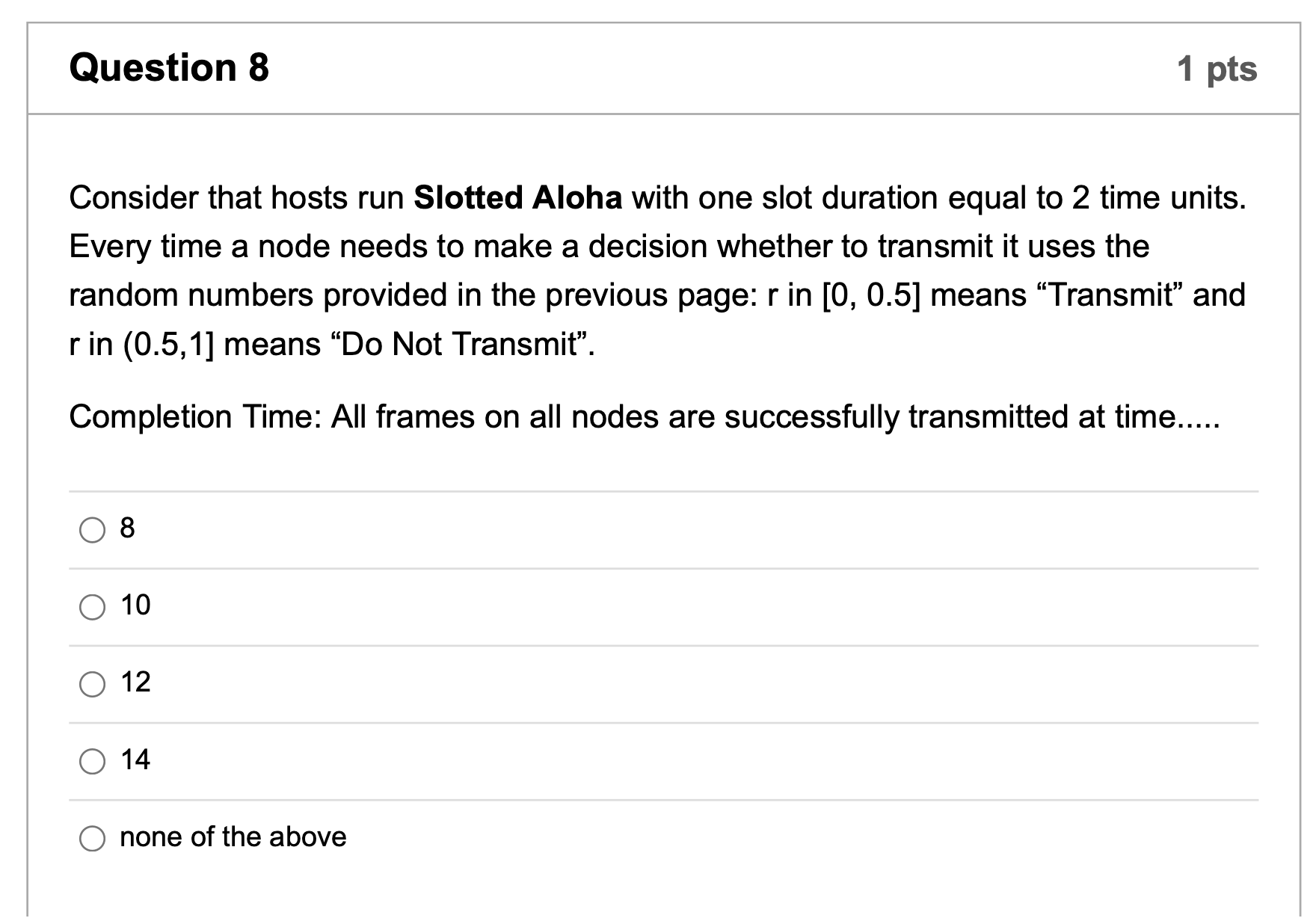
Task: Select the "none of the above" radio button
Action: (x=92, y=839)
